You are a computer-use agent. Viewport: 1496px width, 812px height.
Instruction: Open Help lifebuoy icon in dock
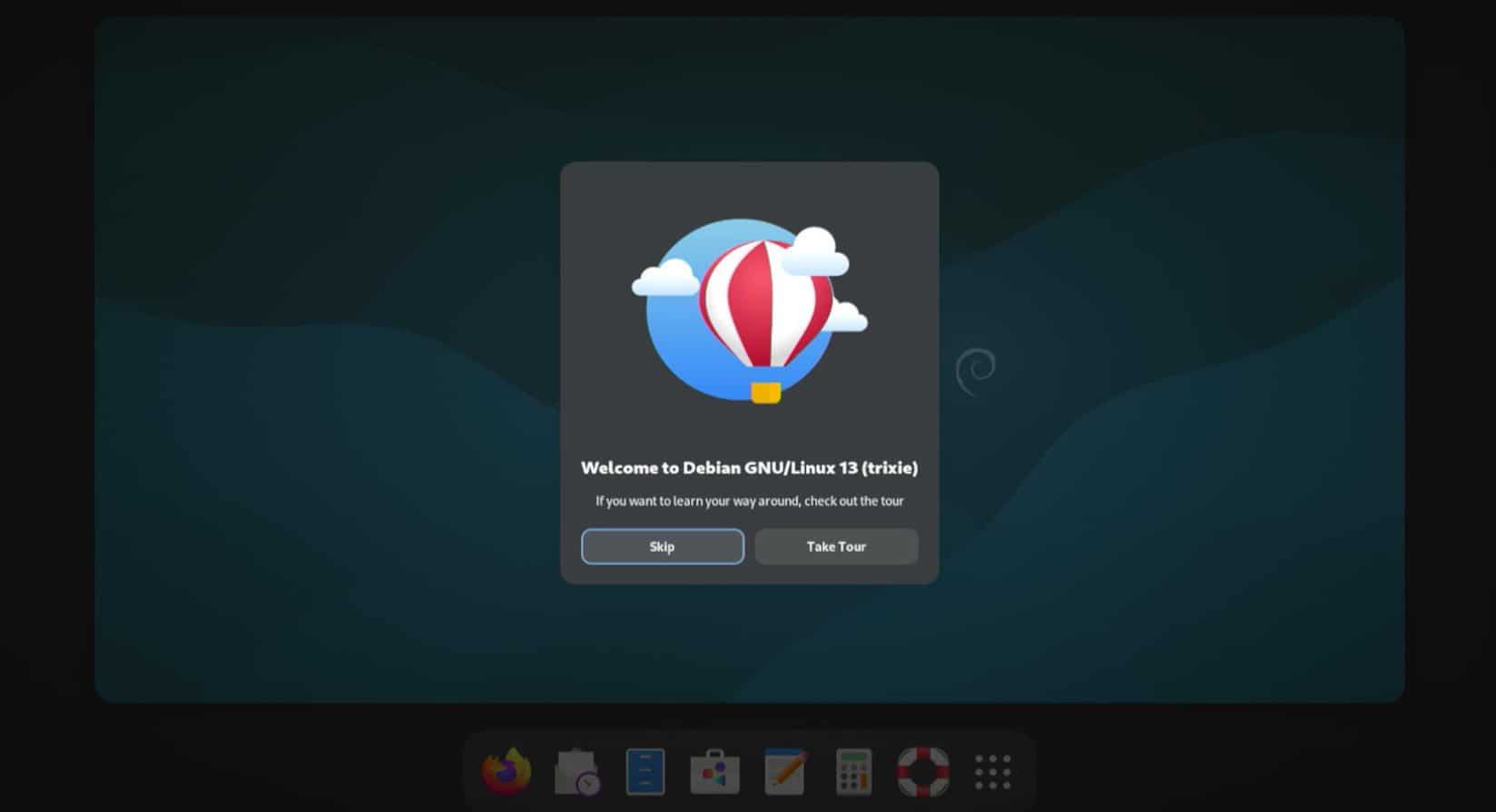pyautogui.click(x=923, y=772)
